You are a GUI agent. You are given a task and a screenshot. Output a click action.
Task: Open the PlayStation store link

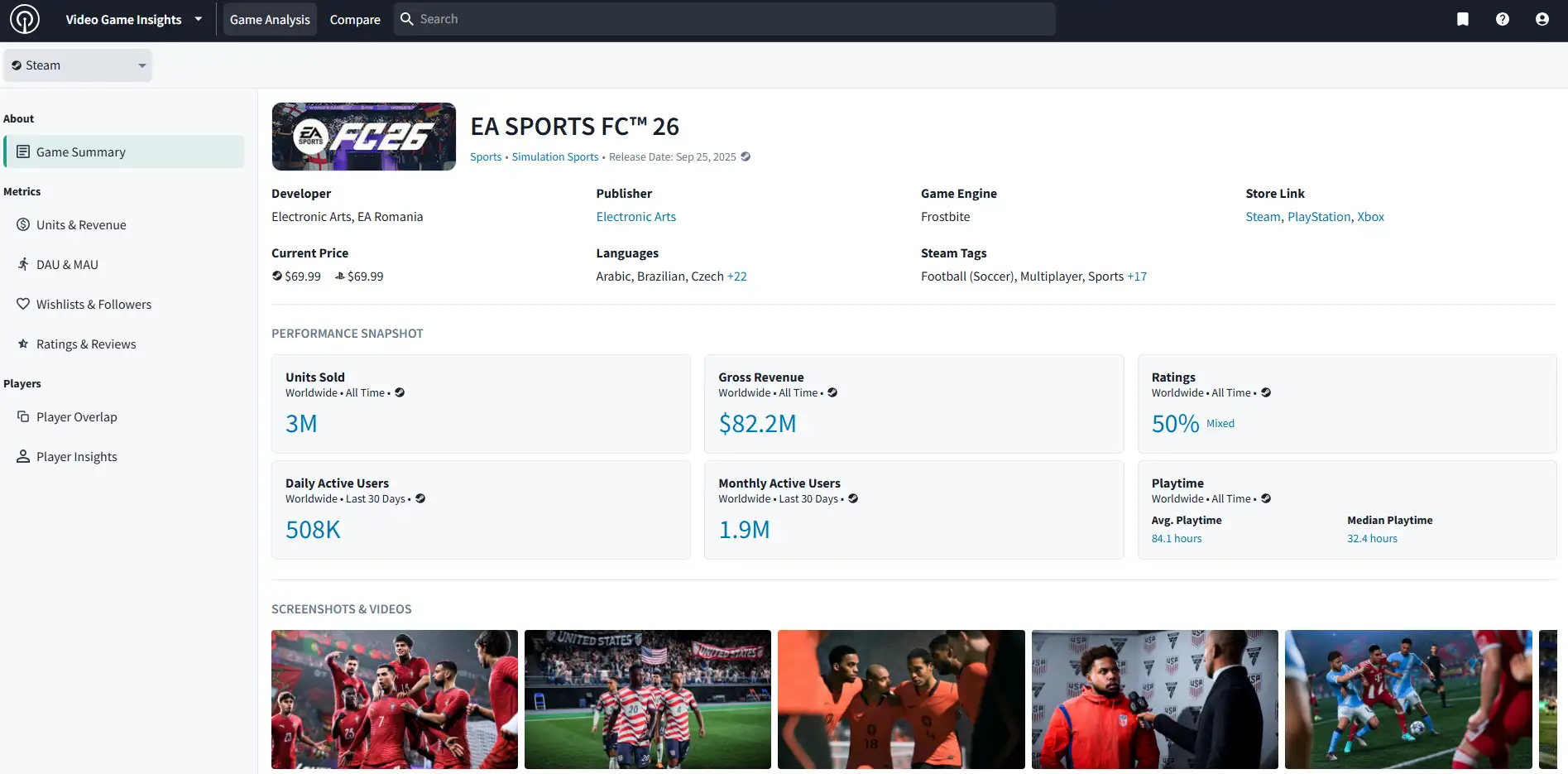click(x=1319, y=217)
